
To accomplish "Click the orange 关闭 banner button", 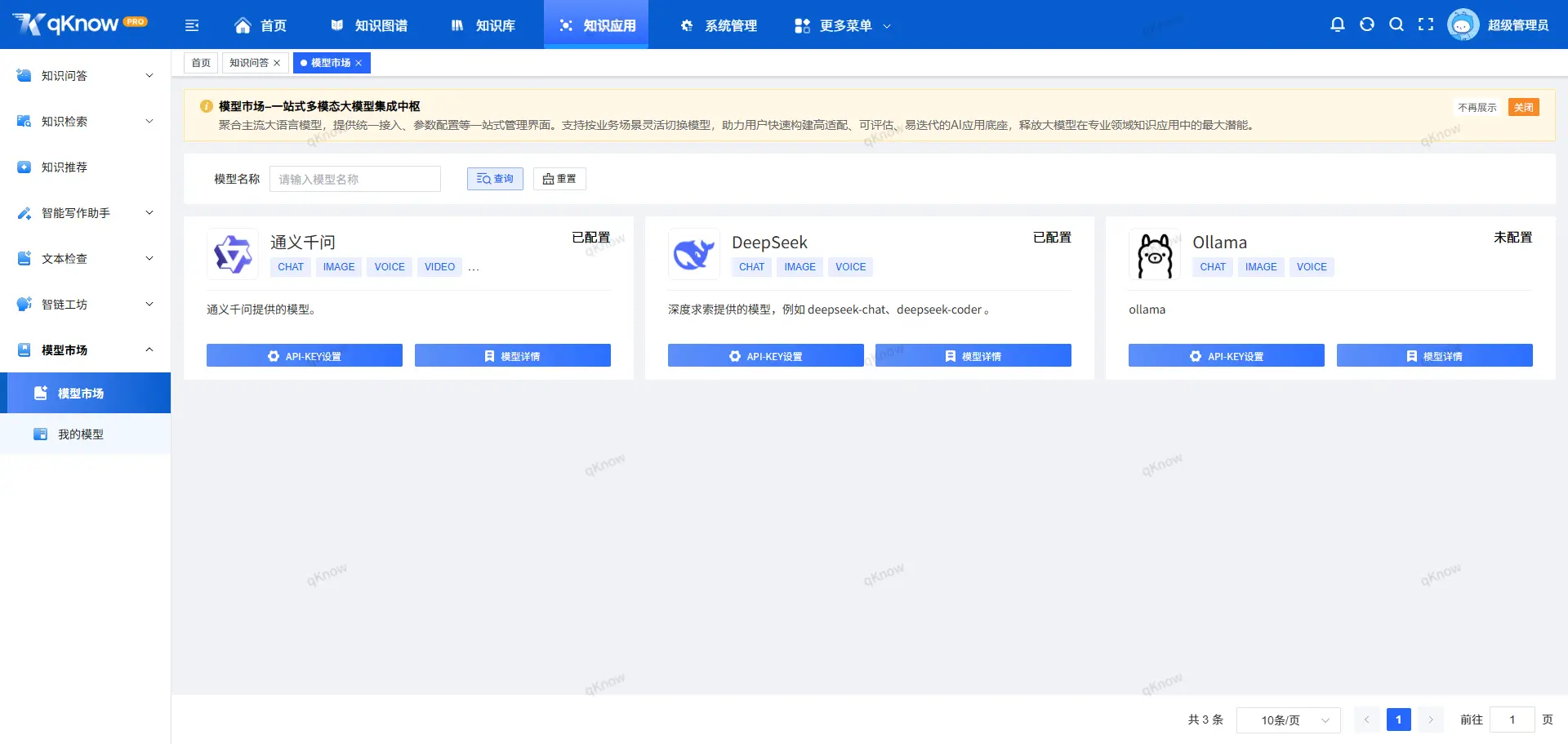I will click(1523, 107).
